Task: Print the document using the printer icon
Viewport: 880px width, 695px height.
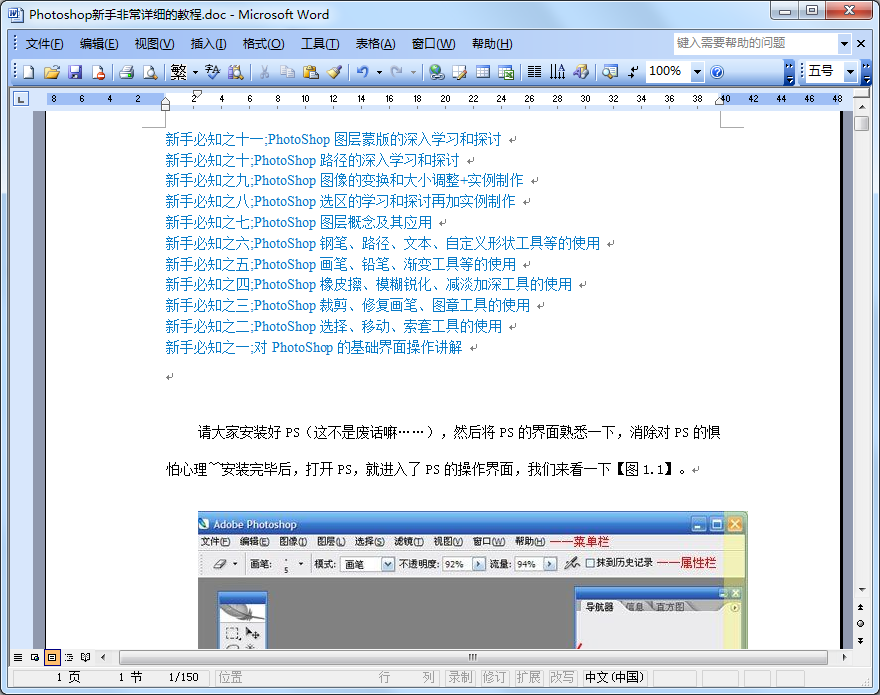Action: pyautogui.click(x=126, y=72)
